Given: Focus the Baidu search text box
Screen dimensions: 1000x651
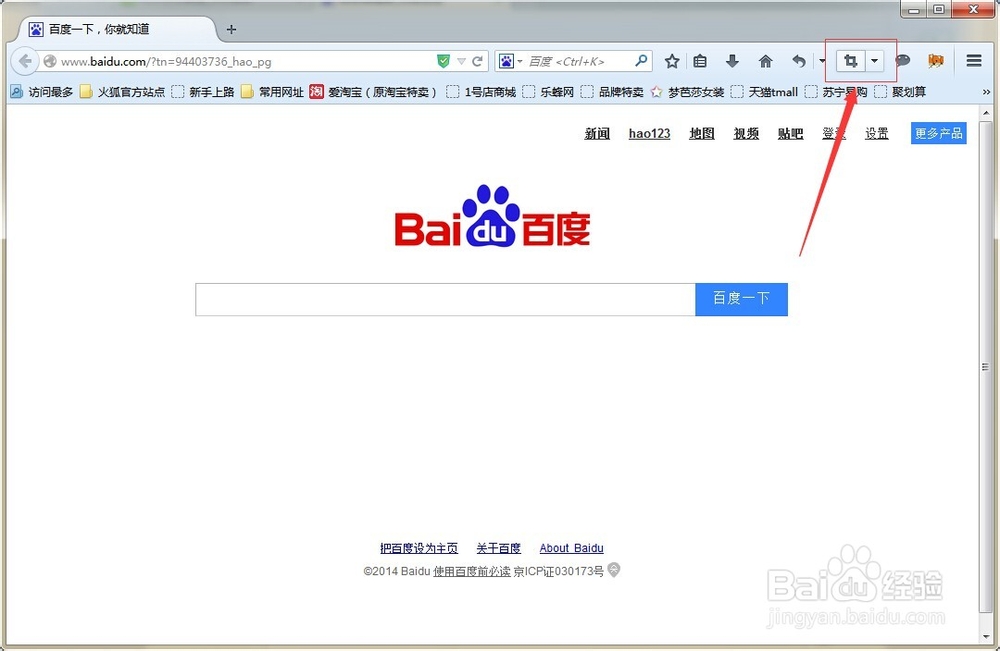Looking at the screenshot, I should pyautogui.click(x=445, y=299).
